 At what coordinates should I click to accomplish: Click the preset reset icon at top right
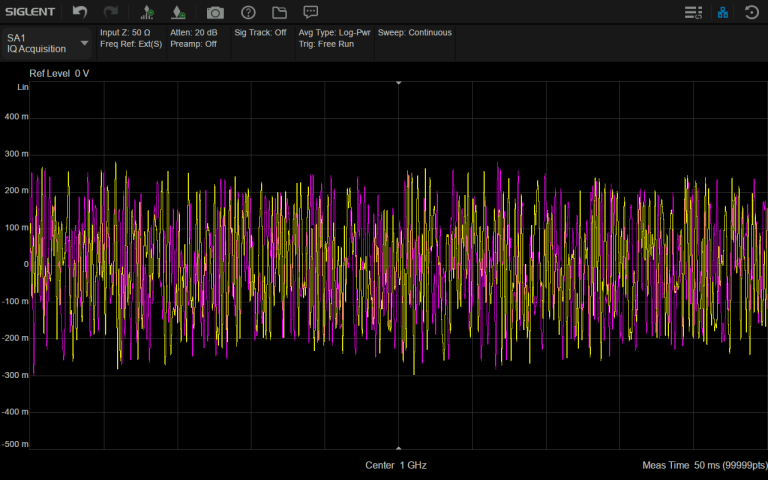(752, 12)
